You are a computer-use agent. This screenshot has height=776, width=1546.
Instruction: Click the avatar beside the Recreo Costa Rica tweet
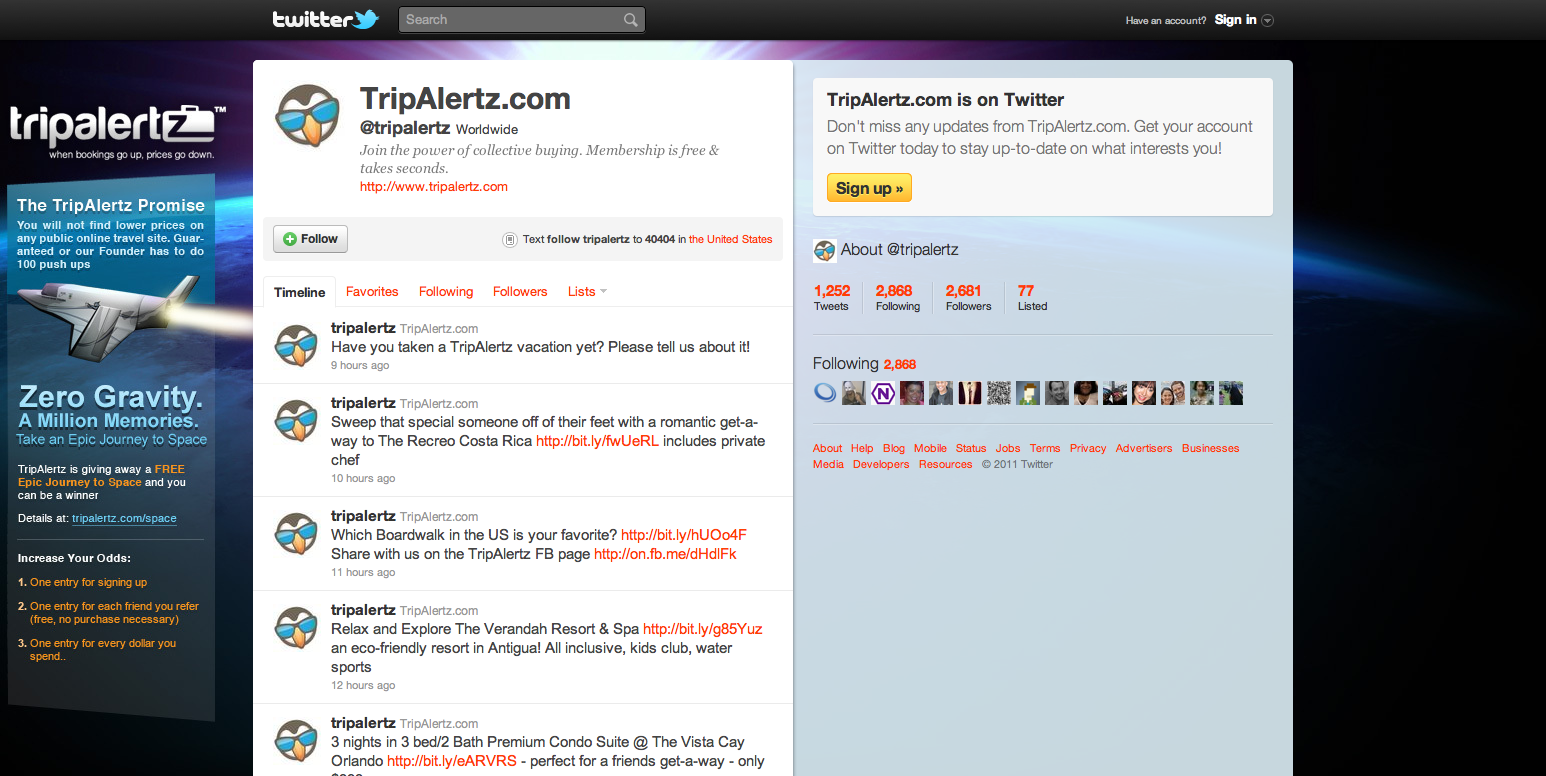point(297,421)
